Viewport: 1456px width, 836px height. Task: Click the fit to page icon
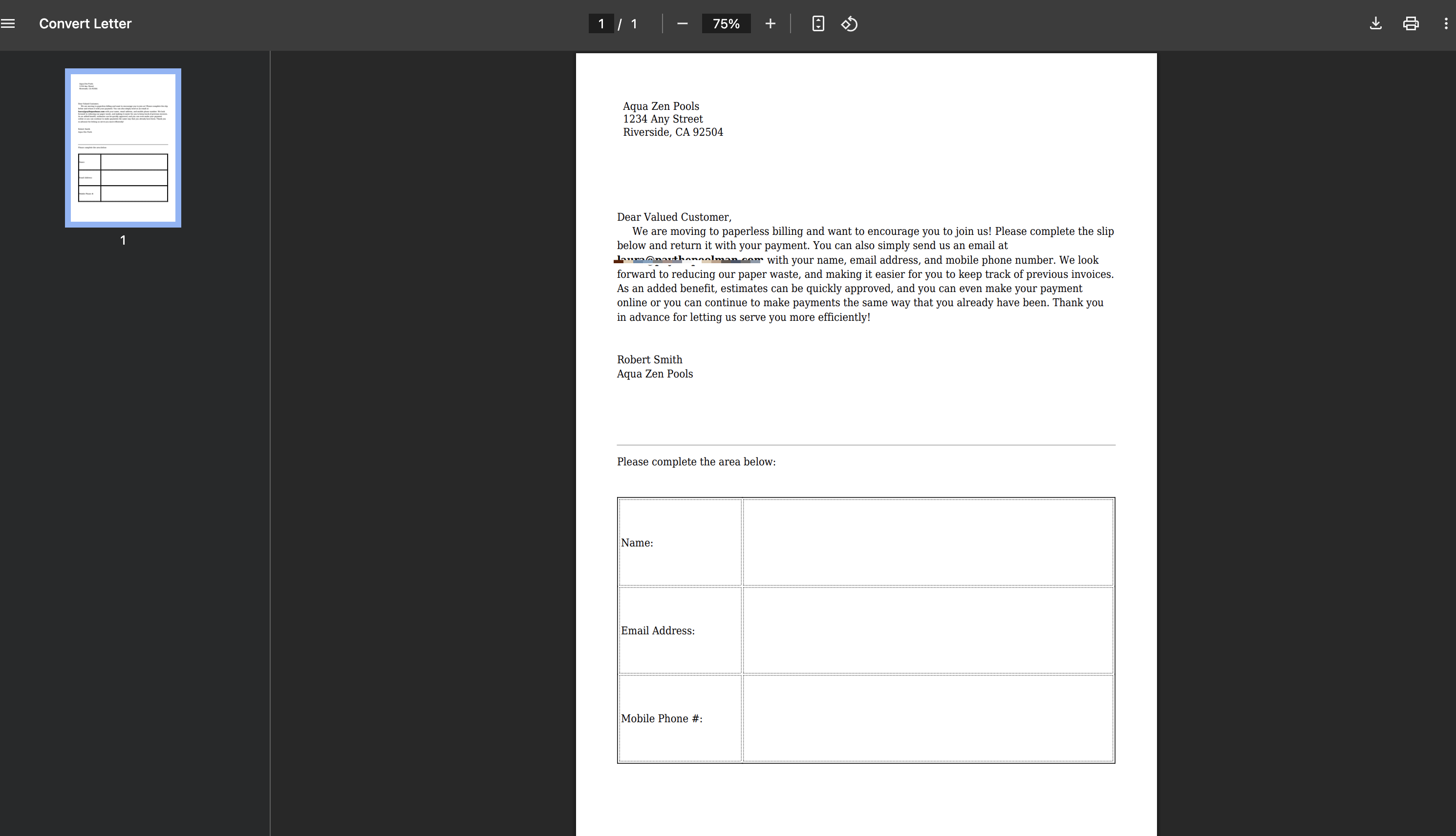818,23
